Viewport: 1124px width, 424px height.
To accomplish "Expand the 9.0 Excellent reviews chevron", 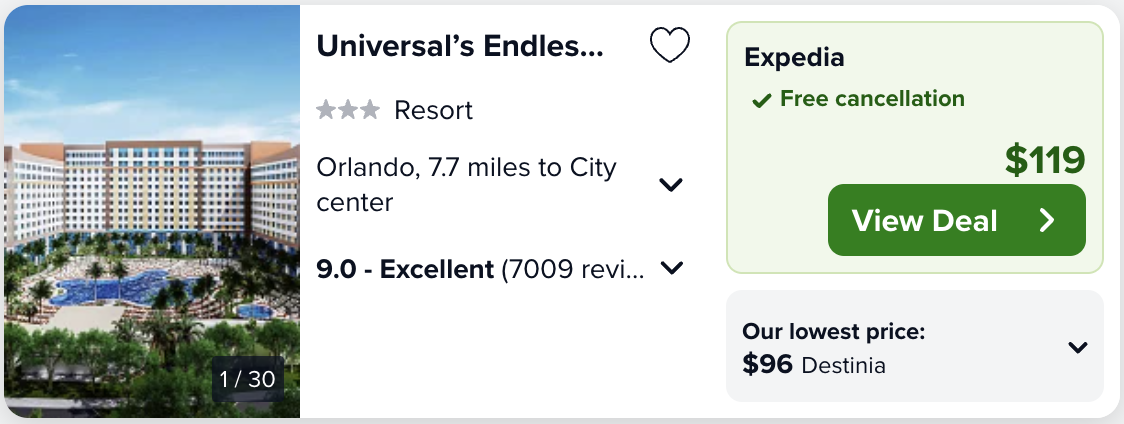I will click(672, 268).
